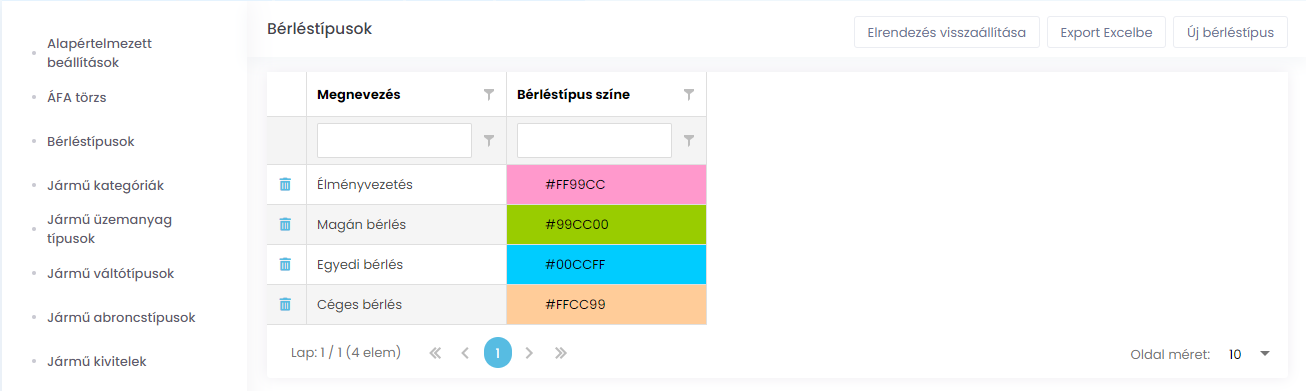Viewport: 1306px width, 391px height.
Task: Click Elrendezés visszaállítása button
Action: coord(947,32)
